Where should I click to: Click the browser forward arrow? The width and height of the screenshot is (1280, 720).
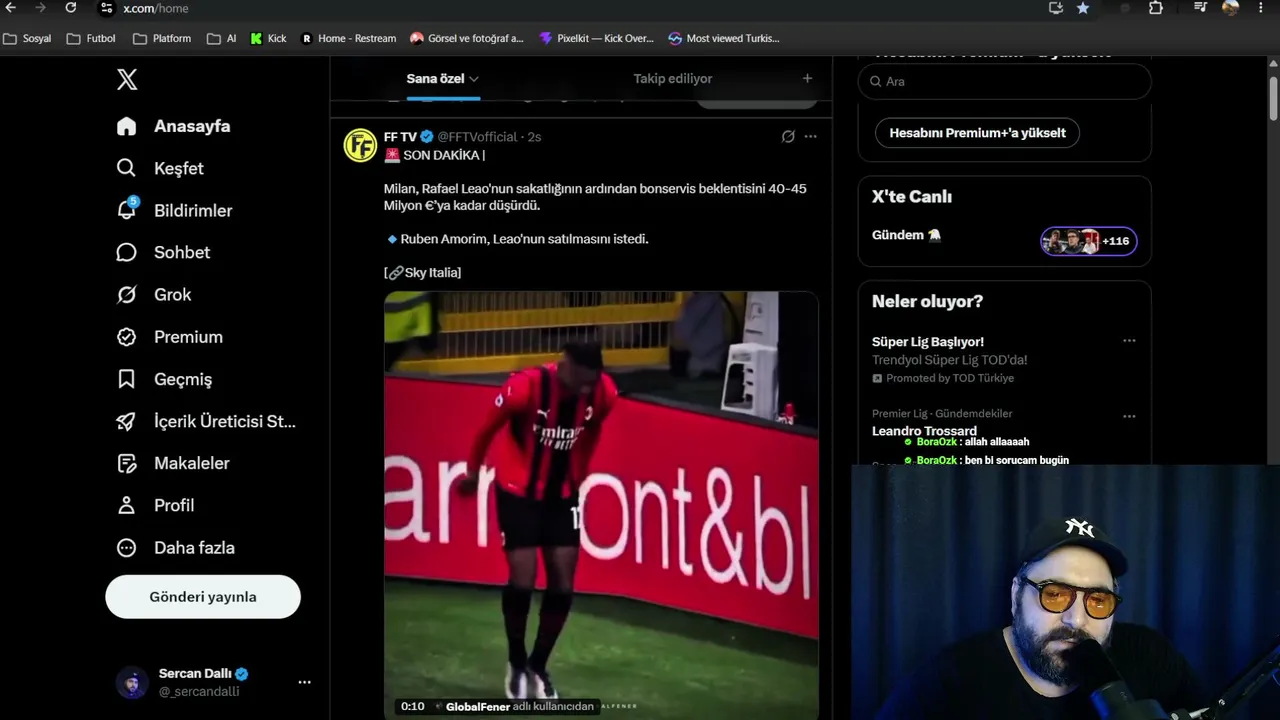click(x=41, y=8)
